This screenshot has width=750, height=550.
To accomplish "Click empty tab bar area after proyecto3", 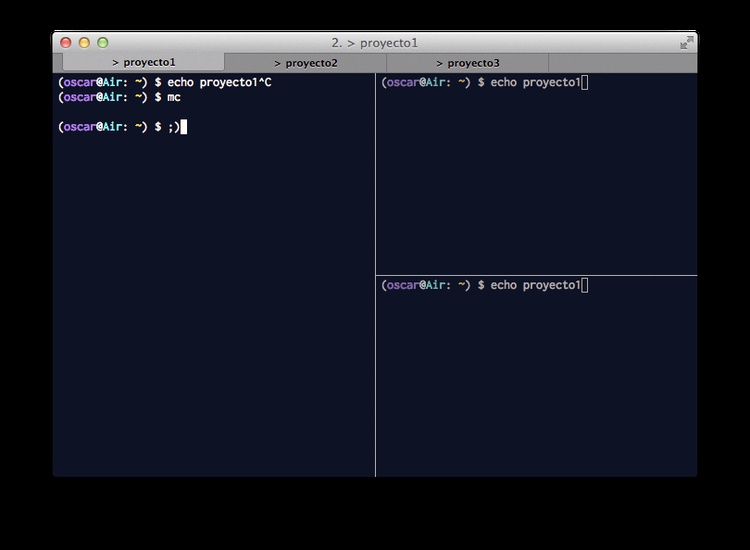I will pyautogui.click(x=620, y=63).
